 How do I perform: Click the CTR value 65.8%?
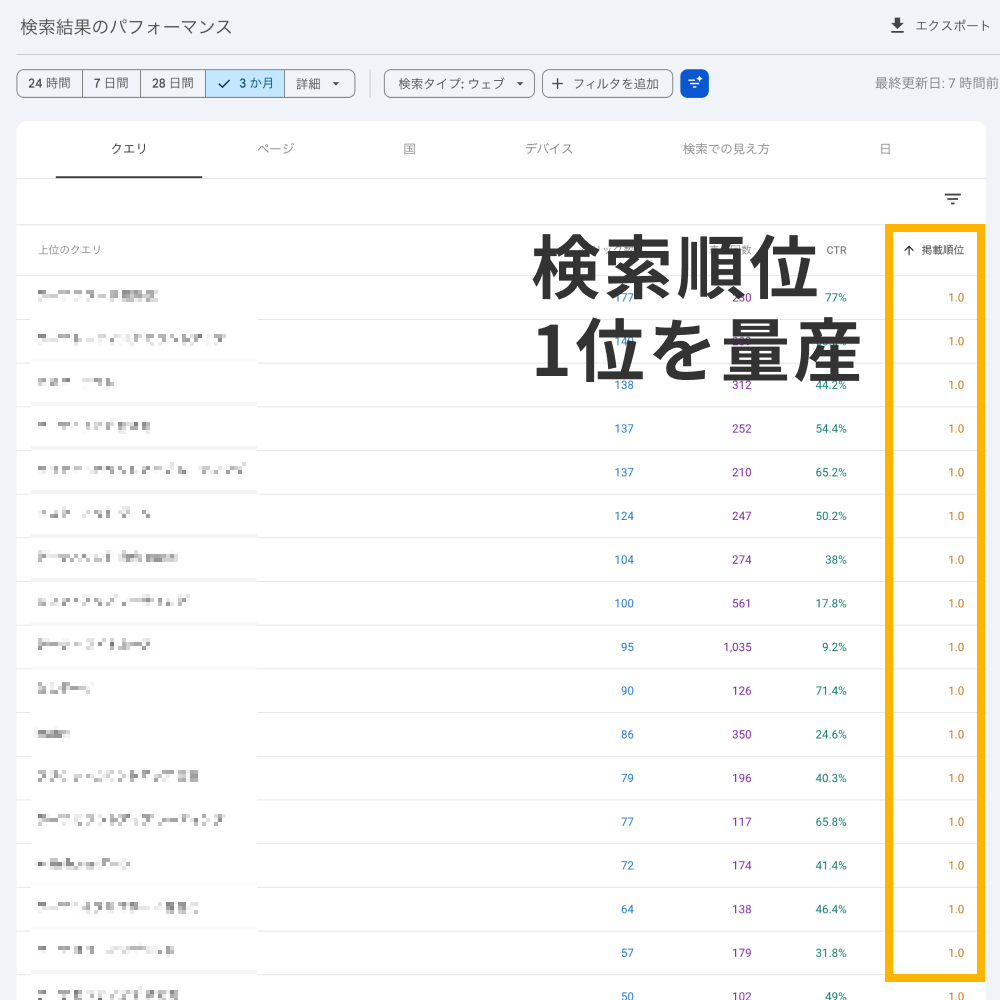[x=831, y=821]
